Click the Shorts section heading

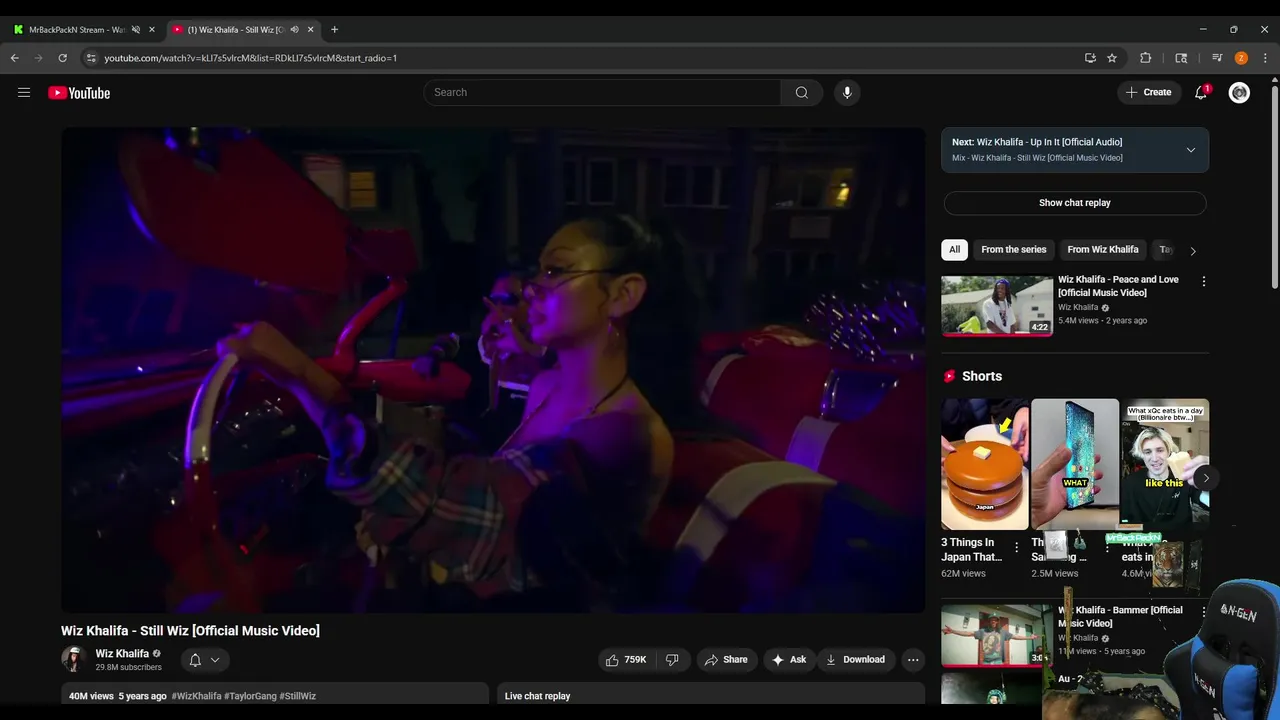(981, 376)
